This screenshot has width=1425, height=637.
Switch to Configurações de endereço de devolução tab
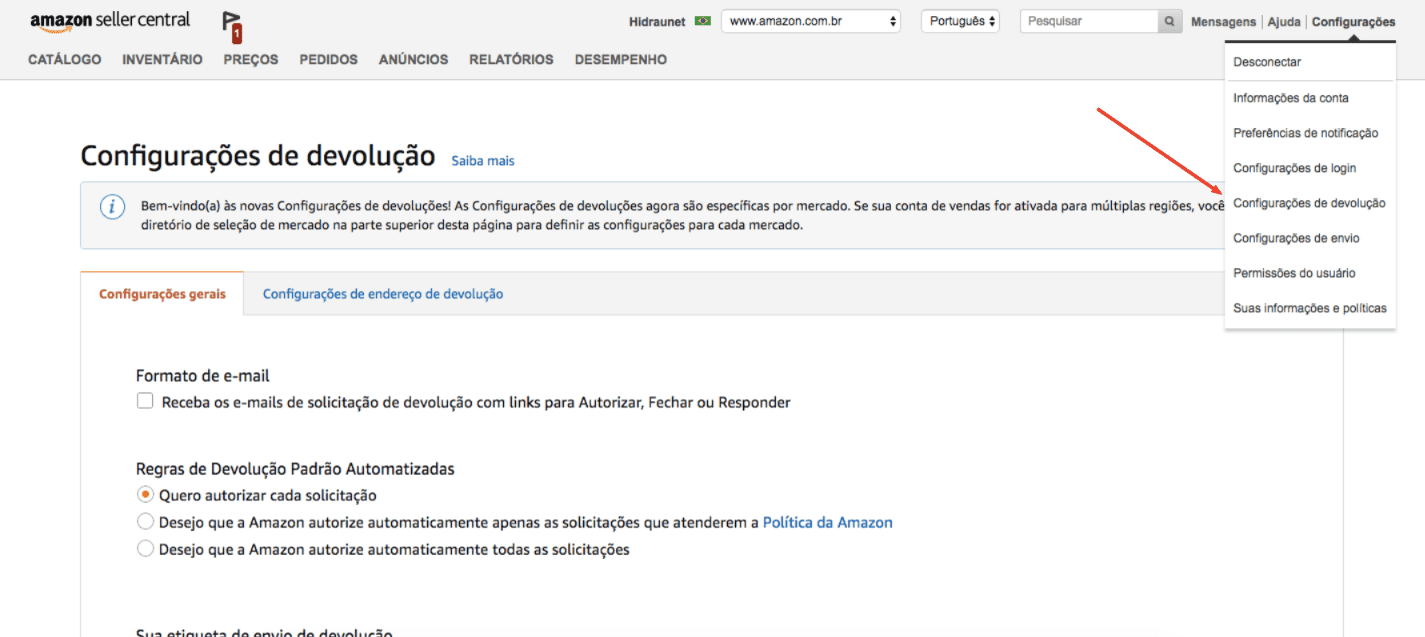(x=383, y=294)
